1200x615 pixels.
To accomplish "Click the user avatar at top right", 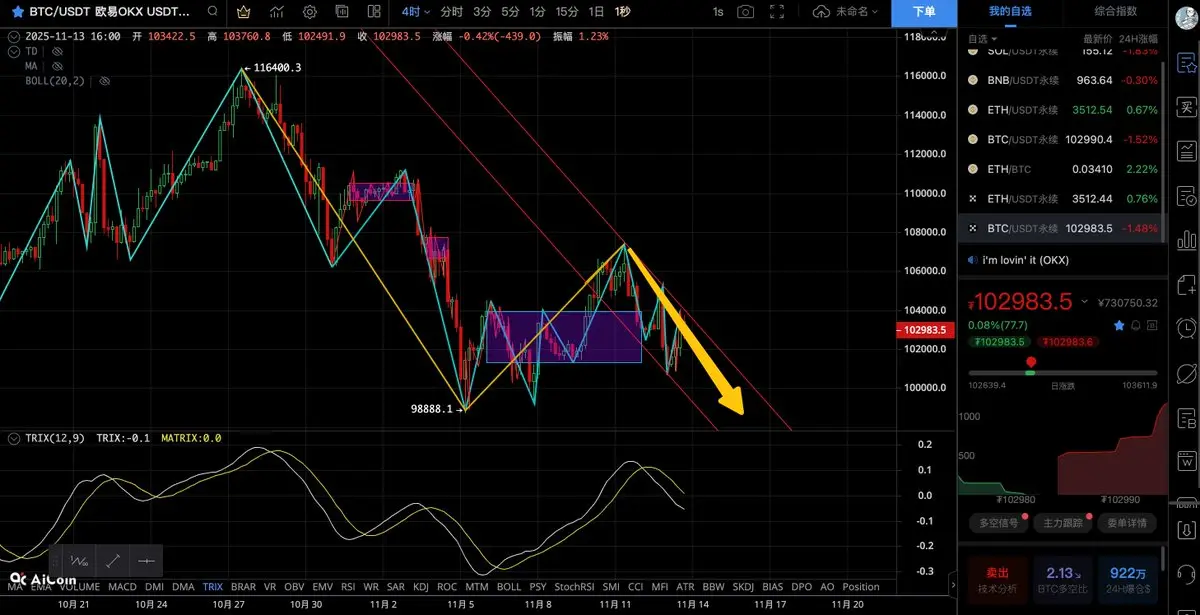I will tap(1187, 17).
